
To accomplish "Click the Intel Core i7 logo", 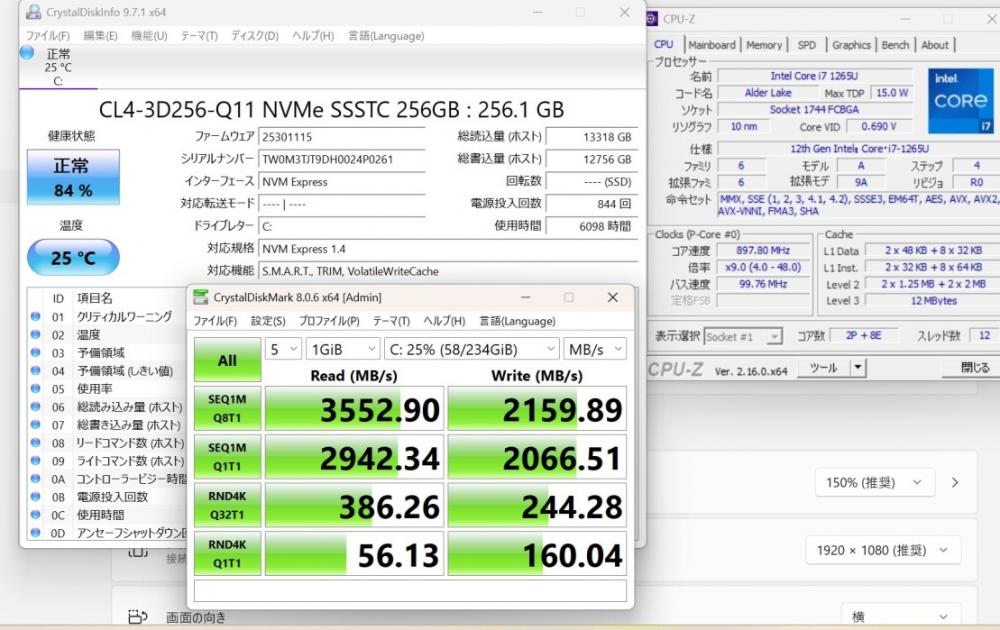I will click(960, 101).
